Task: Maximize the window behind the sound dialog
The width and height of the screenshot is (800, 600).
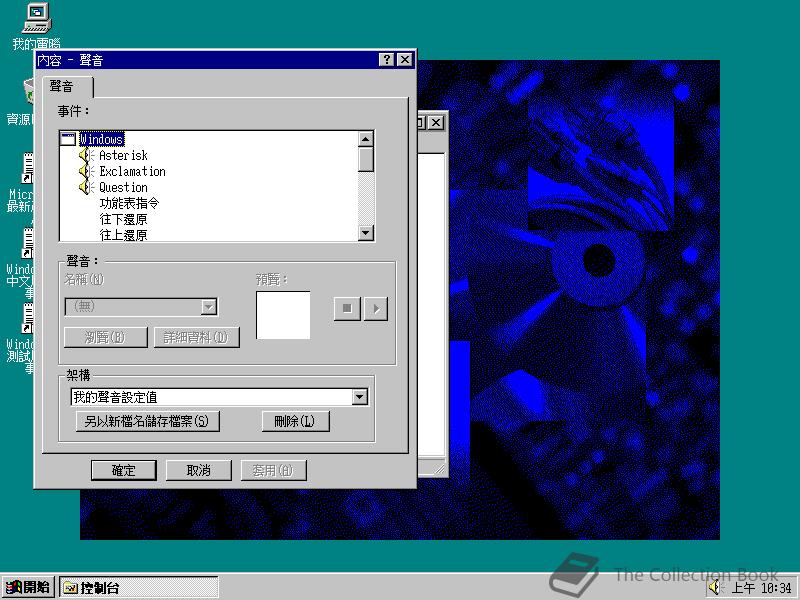Action: click(x=421, y=122)
